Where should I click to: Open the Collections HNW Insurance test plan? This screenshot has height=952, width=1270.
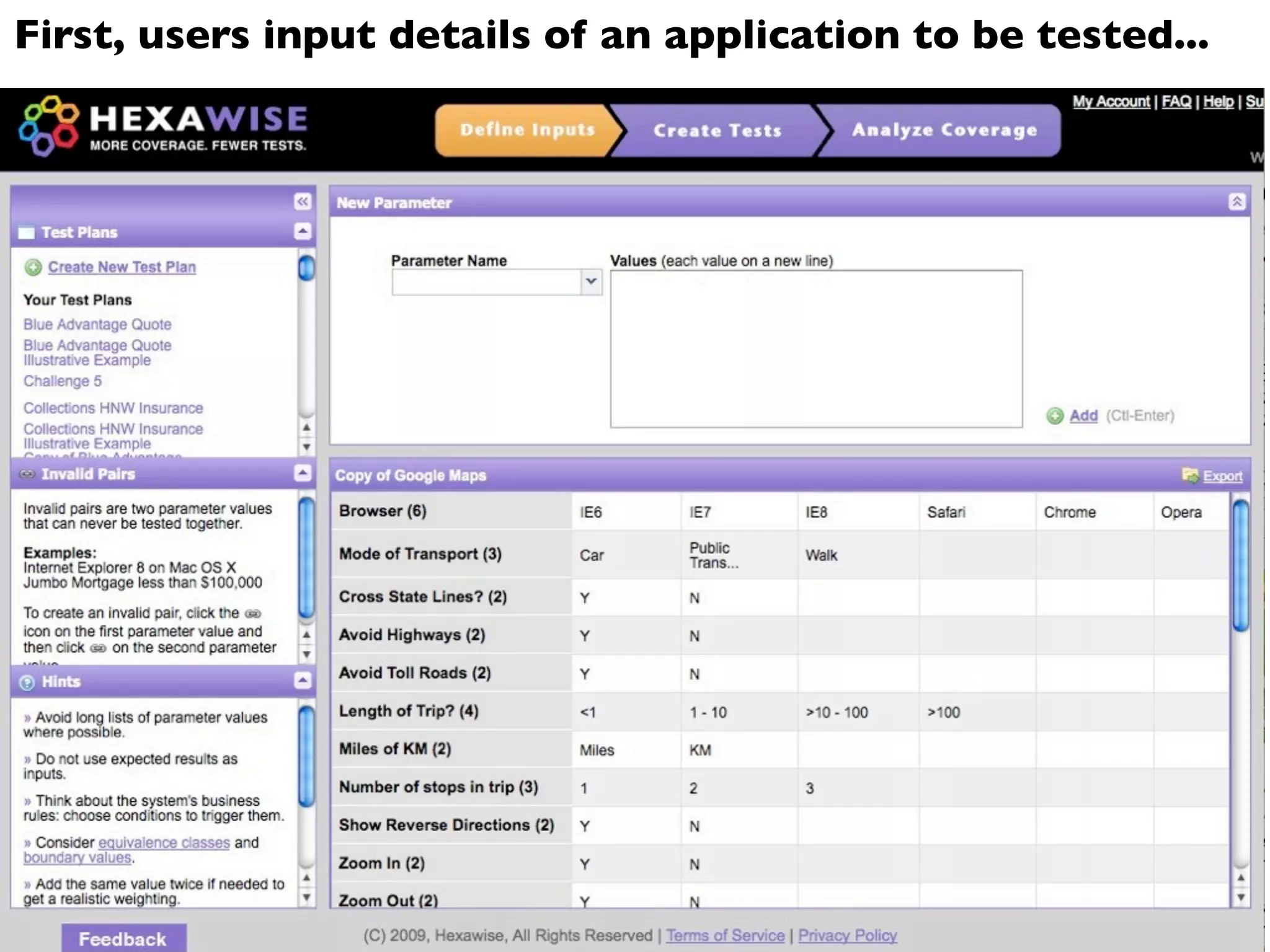point(113,408)
